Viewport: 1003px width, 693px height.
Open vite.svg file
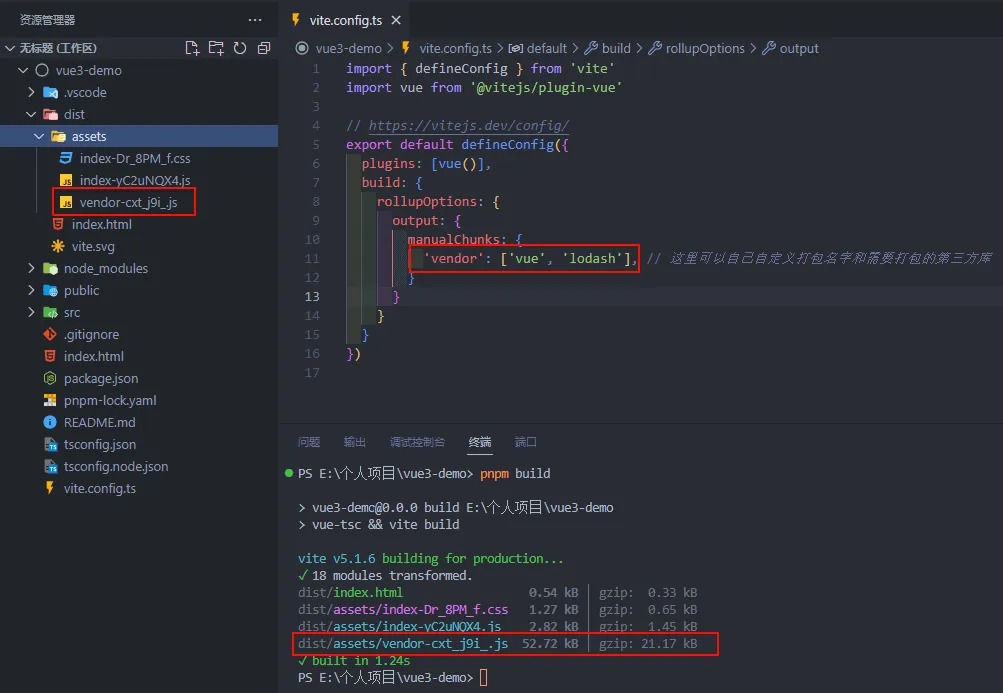(x=93, y=246)
